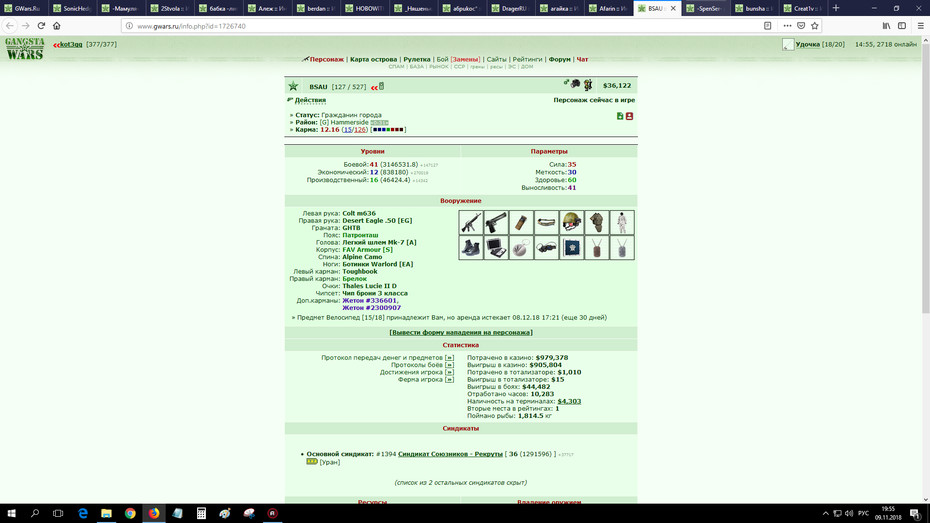Open page actions three-dot menu in address bar
Image resolution: width=930 pixels, height=523 pixels.
pyautogui.click(x=787, y=25)
